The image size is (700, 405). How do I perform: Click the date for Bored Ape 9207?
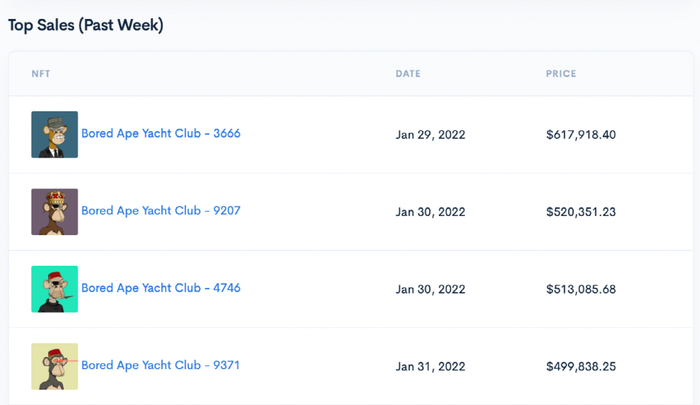click(x=431, y=212)
